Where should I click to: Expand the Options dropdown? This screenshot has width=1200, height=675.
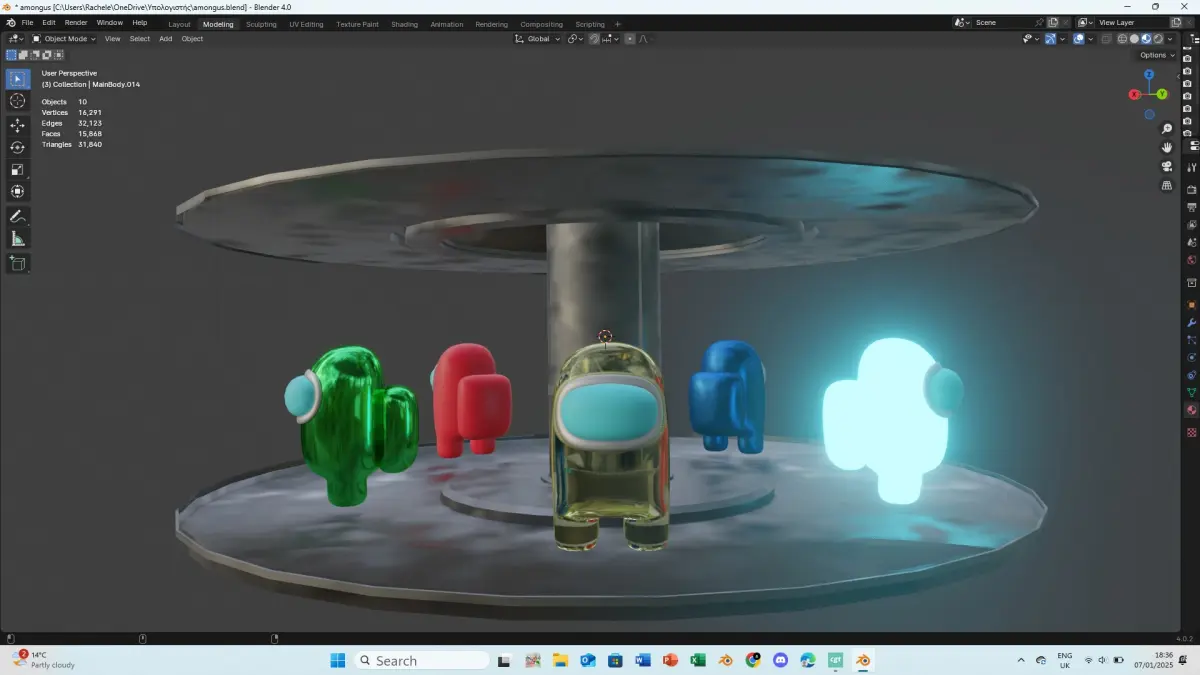coord(1157,55)
